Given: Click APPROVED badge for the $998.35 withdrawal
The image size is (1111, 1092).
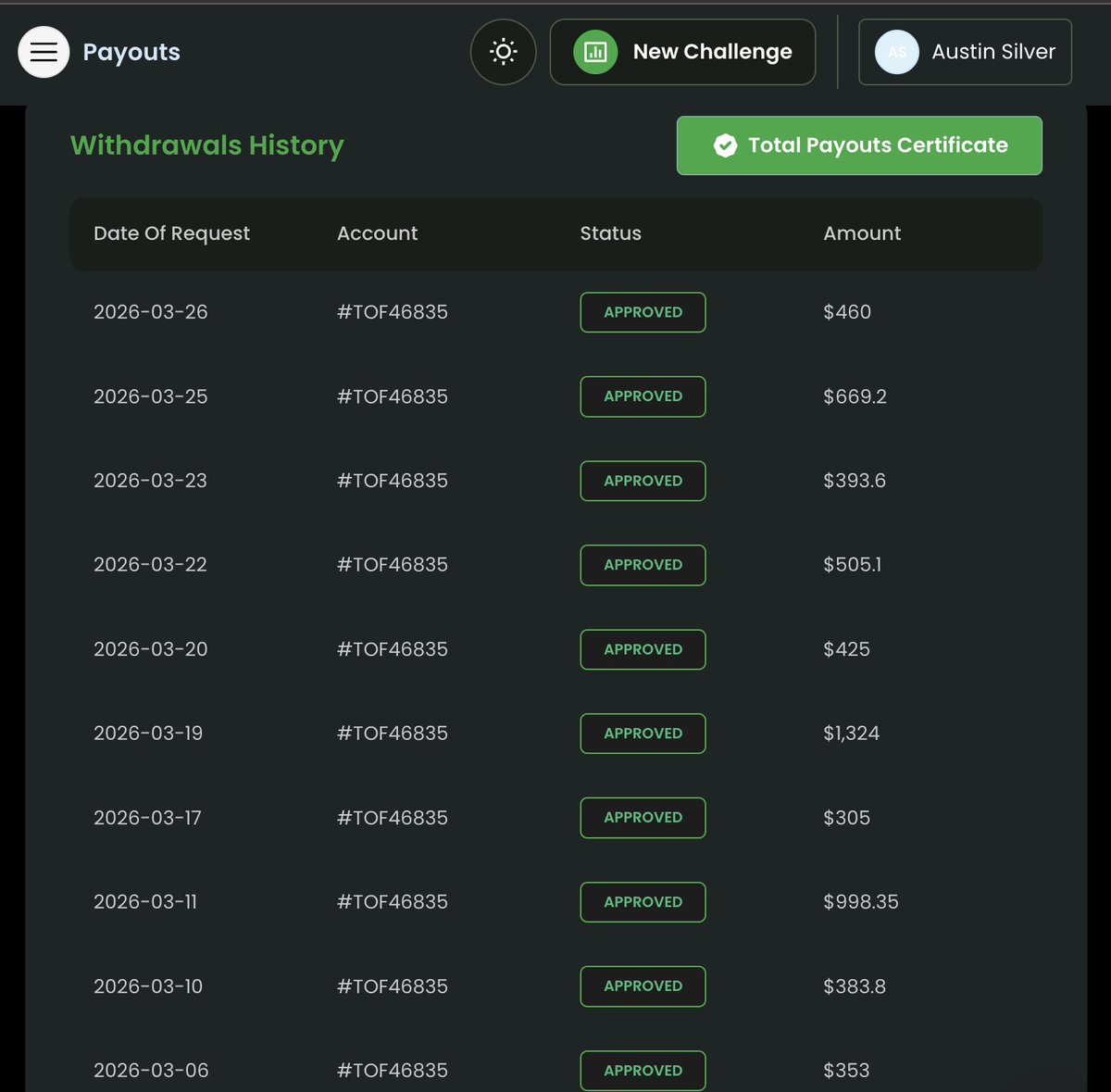Looking at the screenshot, I should tap(643, 902).
